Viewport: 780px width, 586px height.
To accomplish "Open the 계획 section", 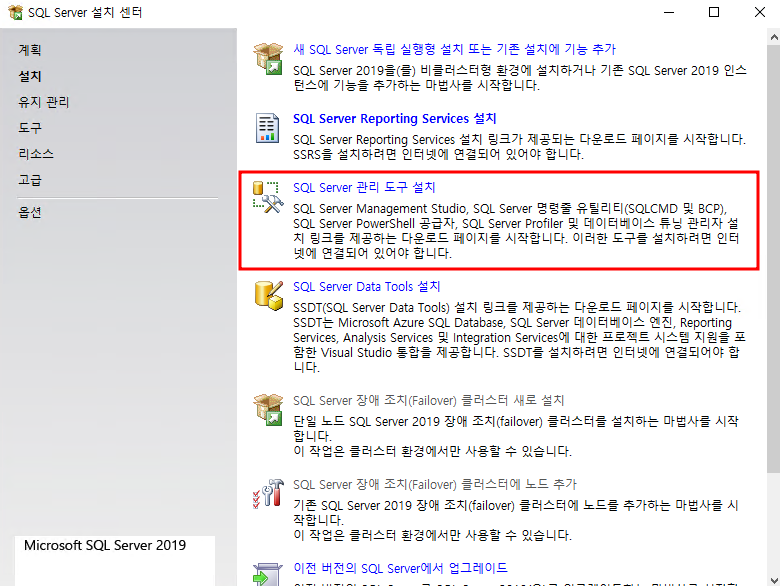I will pyautogui.click(x=30, y=50).
